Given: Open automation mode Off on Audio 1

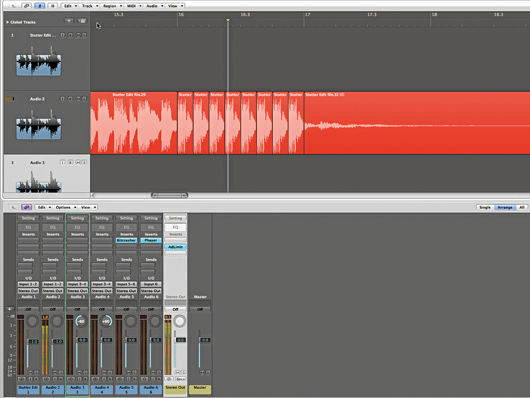Looking at the screenshot, I should 28,309.
